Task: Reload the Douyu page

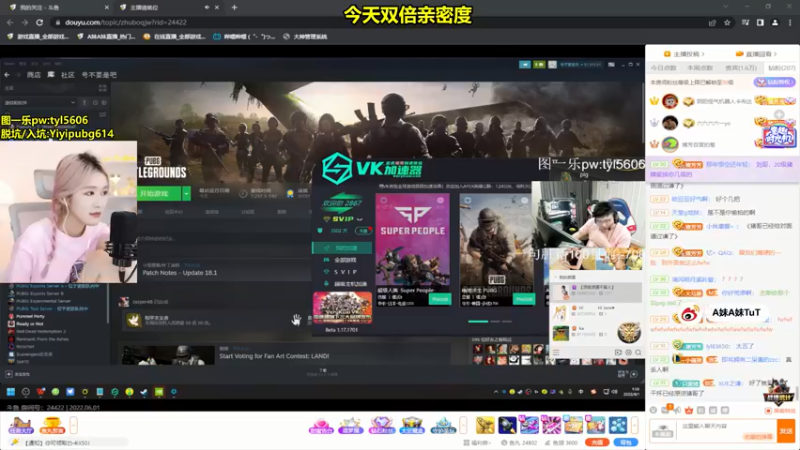Action: (39, 22)
